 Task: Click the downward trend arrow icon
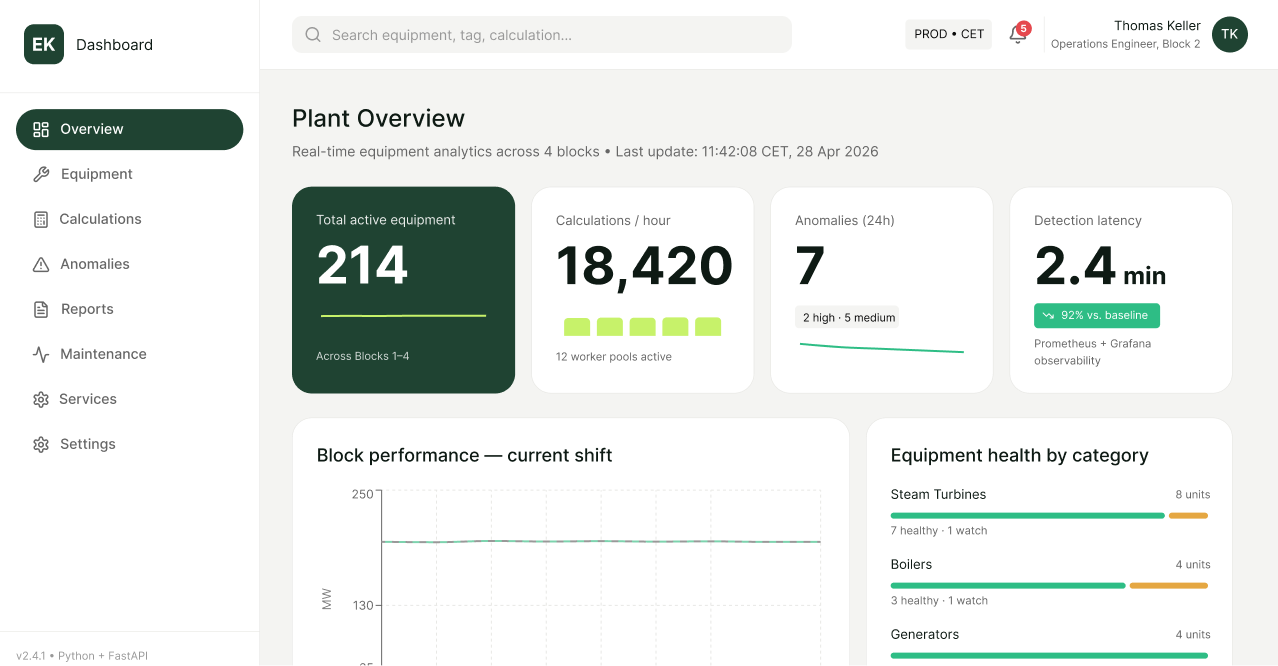[1048, 315]
